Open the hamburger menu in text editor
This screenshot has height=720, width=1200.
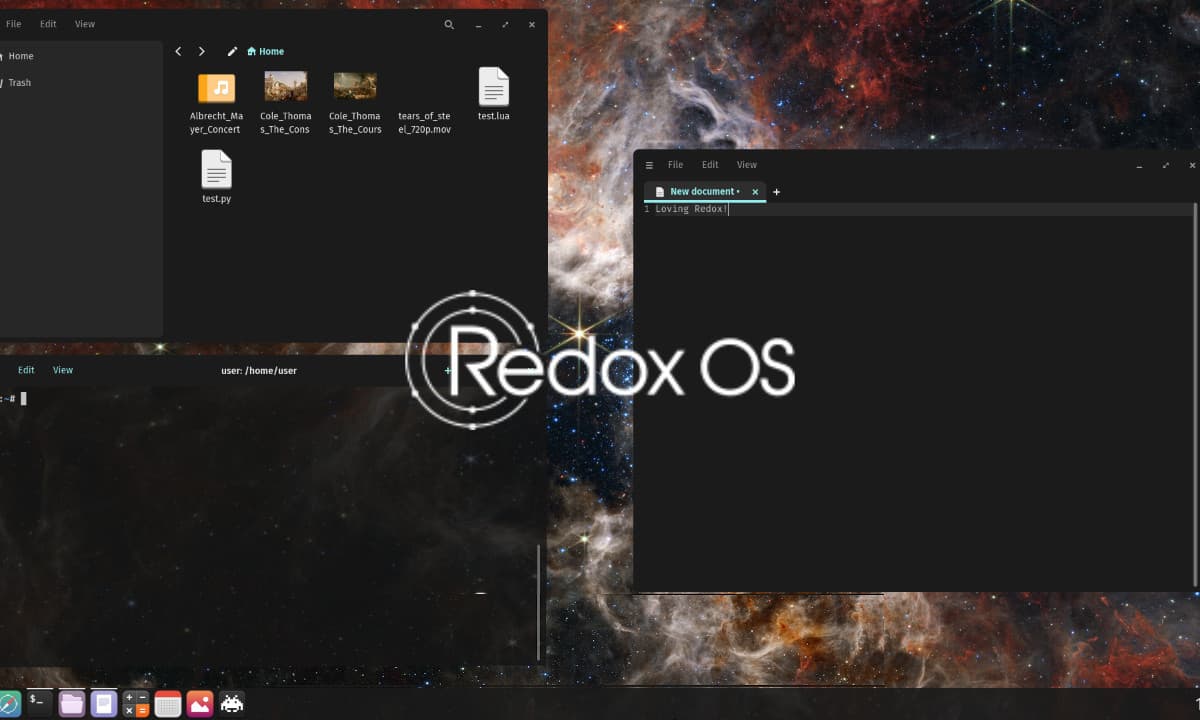point(649,165)
